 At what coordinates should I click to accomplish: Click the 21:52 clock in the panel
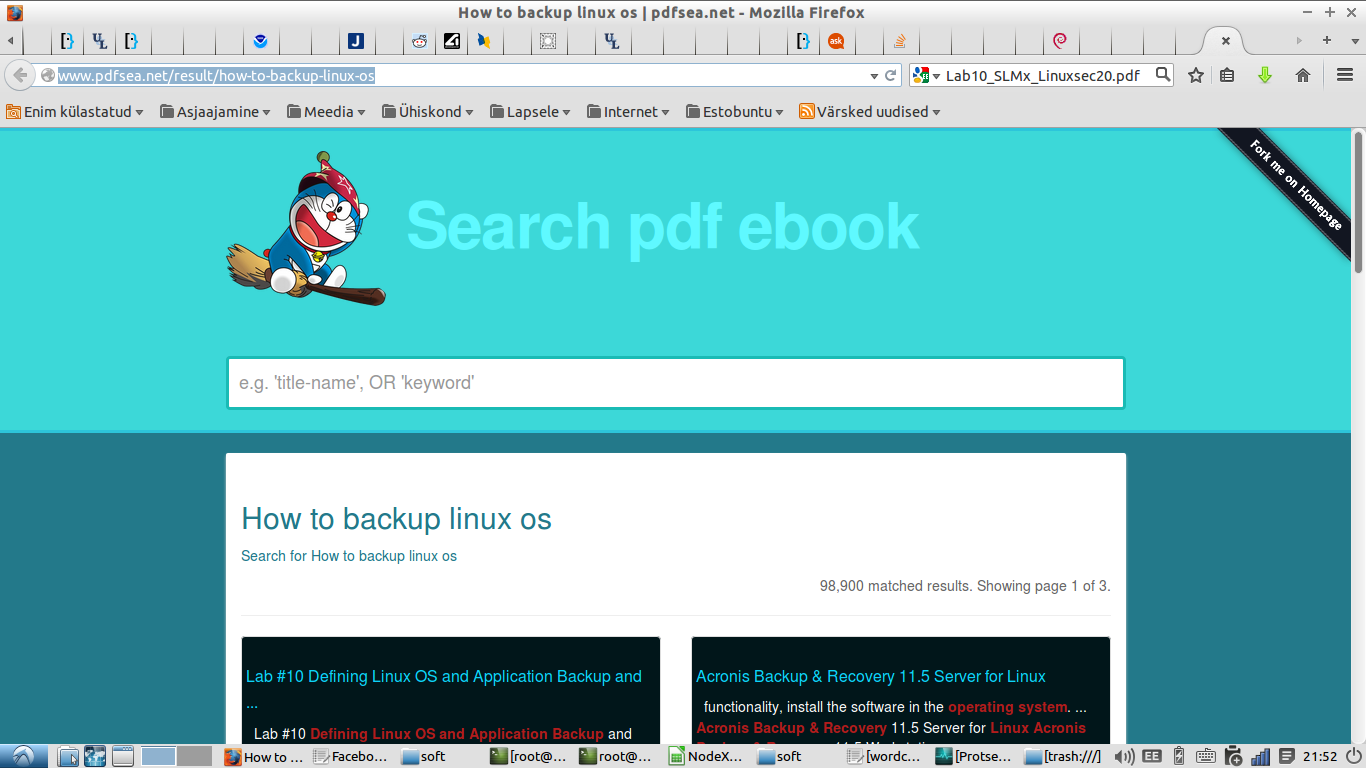tap(1320, 757)
